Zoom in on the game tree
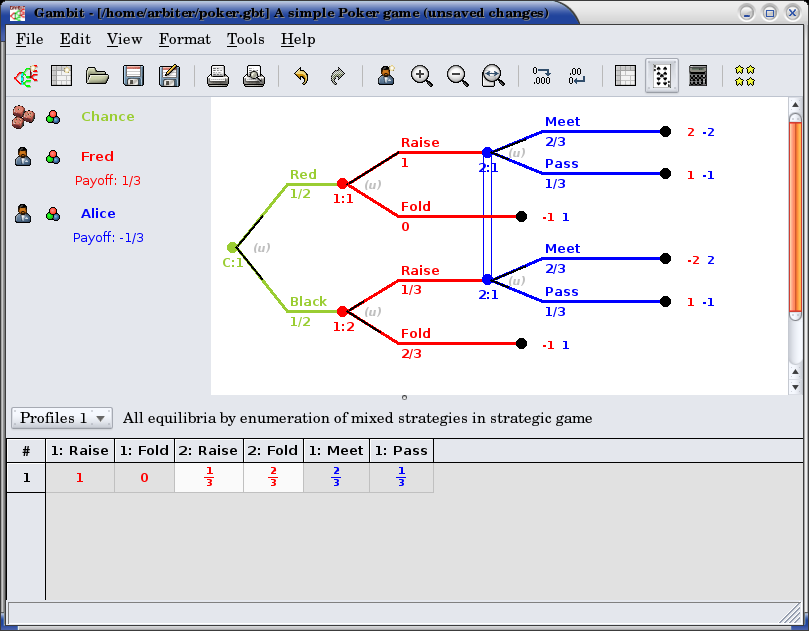This screenshot has width=809, height=631. (422, 76)
